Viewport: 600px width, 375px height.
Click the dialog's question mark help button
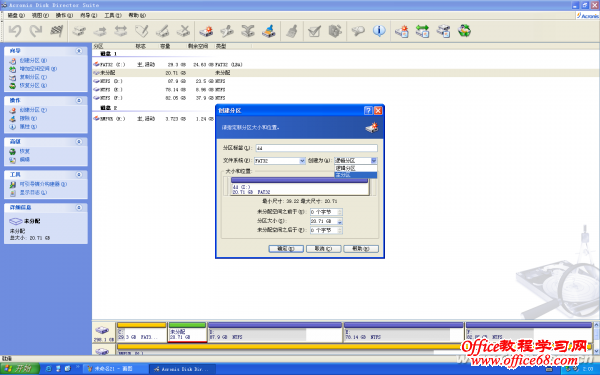[x=368, y=111]
